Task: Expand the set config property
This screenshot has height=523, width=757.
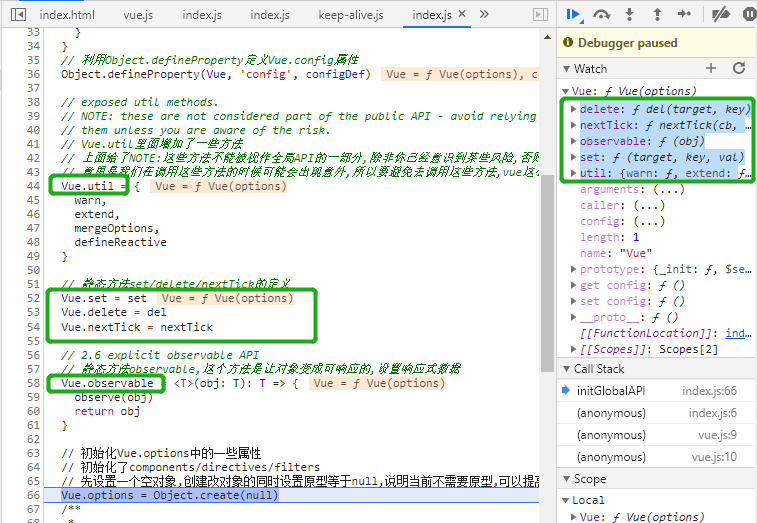Action: (x=574, y=301)
